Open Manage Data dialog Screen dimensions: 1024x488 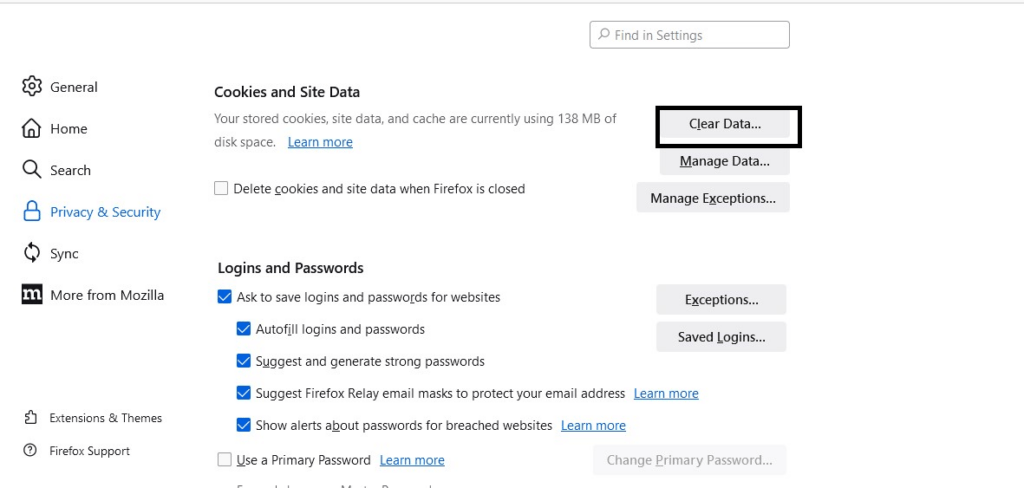725,161
